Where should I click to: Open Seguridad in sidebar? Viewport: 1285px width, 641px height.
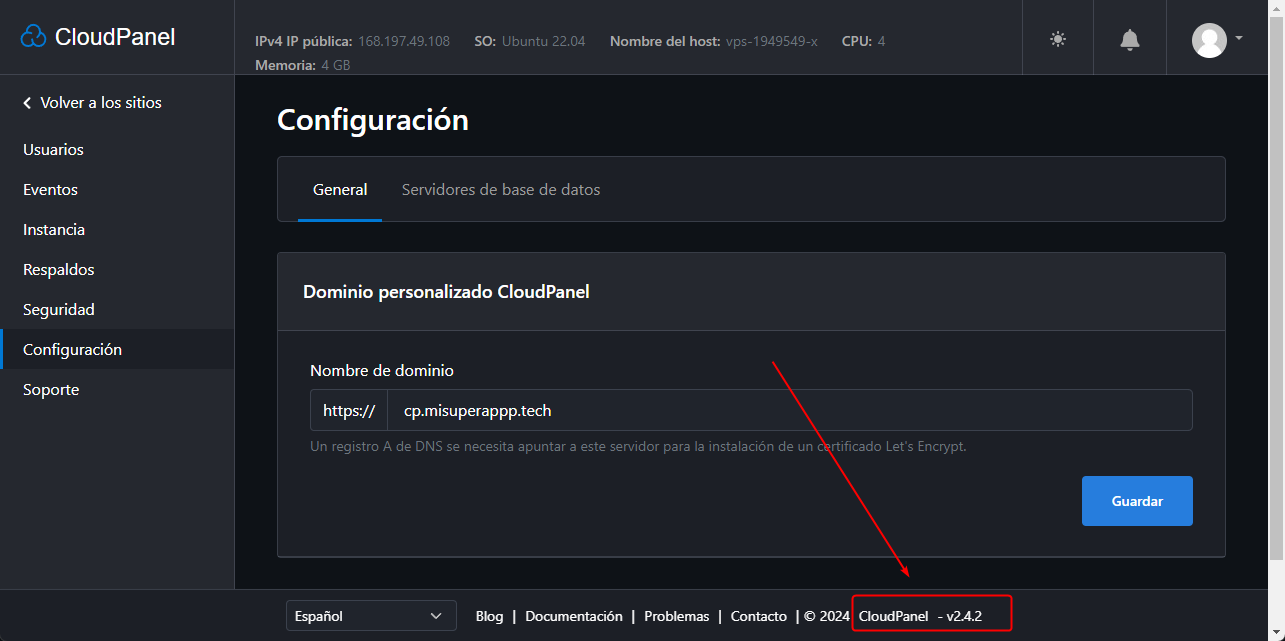(x=59, y=310)
